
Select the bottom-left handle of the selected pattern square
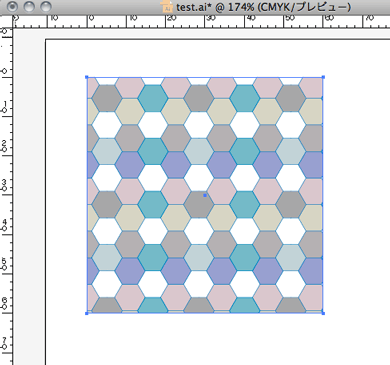point(87,313)
